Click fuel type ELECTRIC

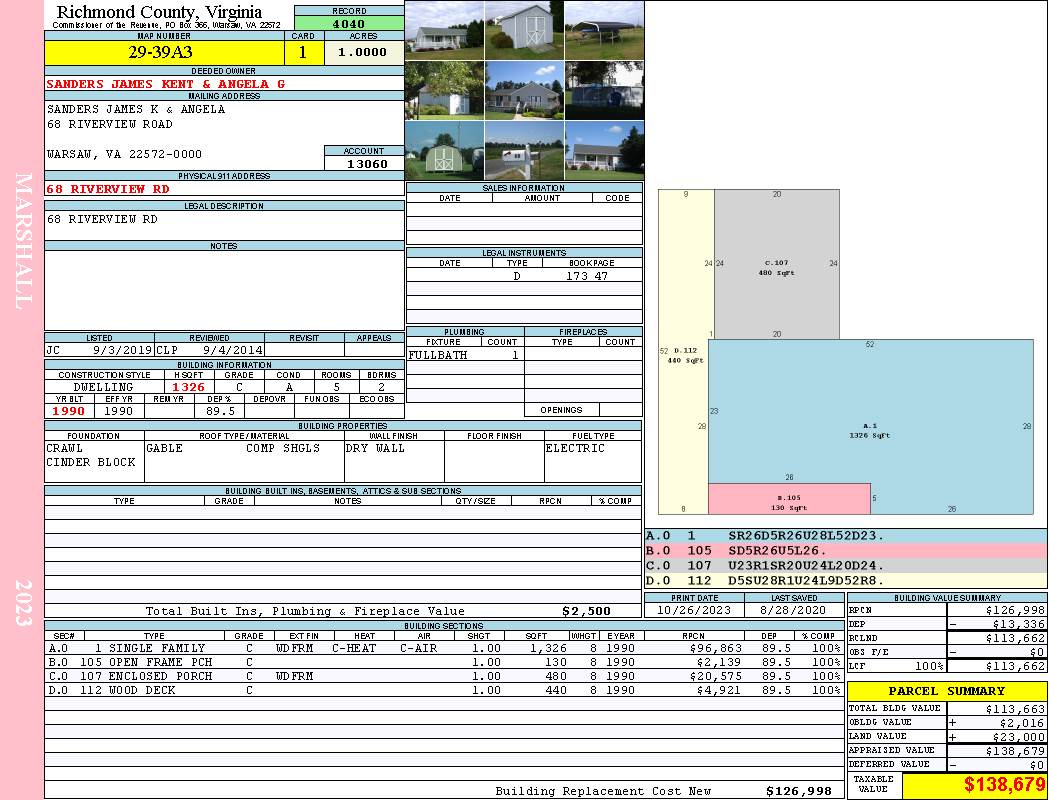pyautogui.click(x=575, y=448)
